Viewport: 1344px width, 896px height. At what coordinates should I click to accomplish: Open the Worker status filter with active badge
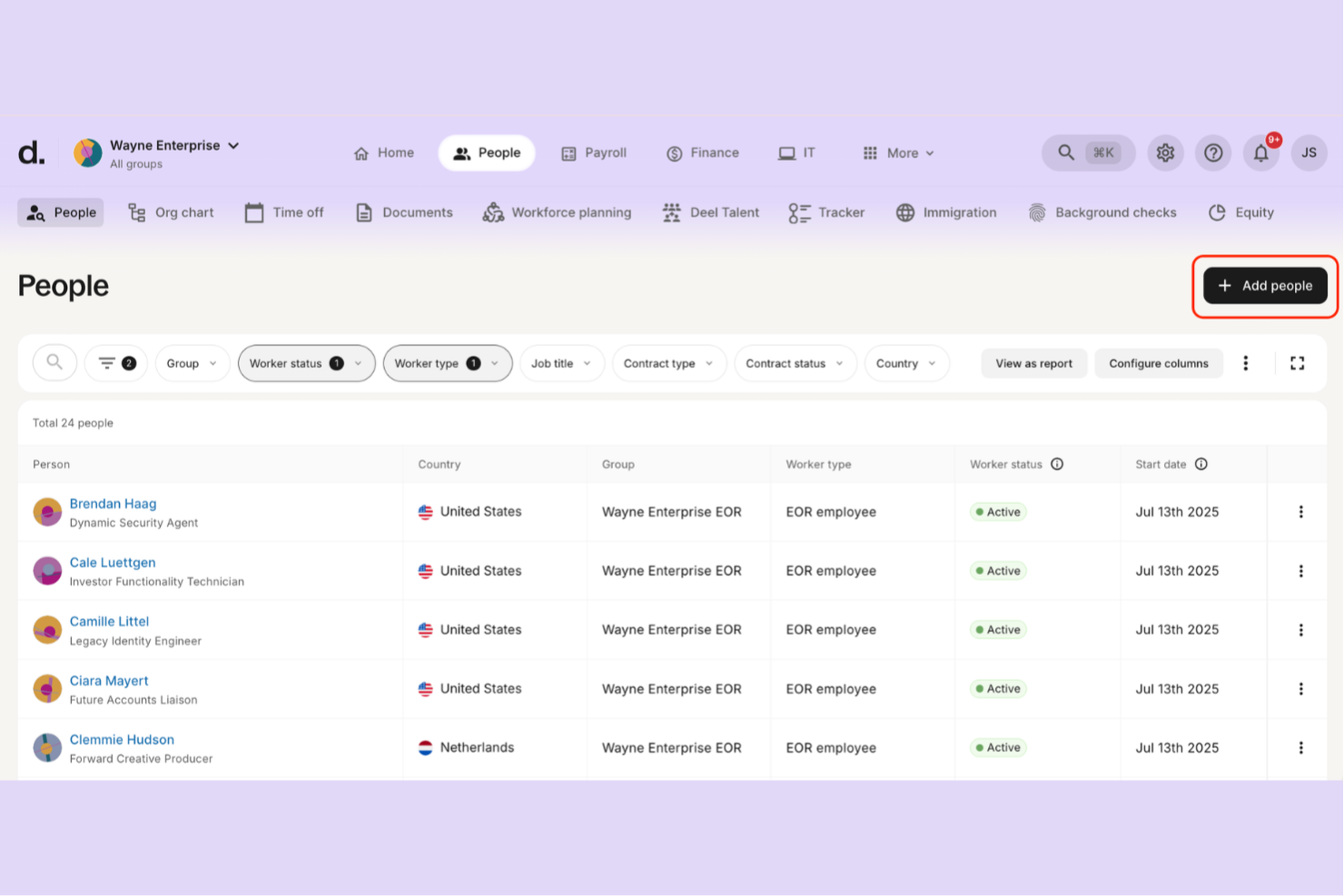pos(306,363)
